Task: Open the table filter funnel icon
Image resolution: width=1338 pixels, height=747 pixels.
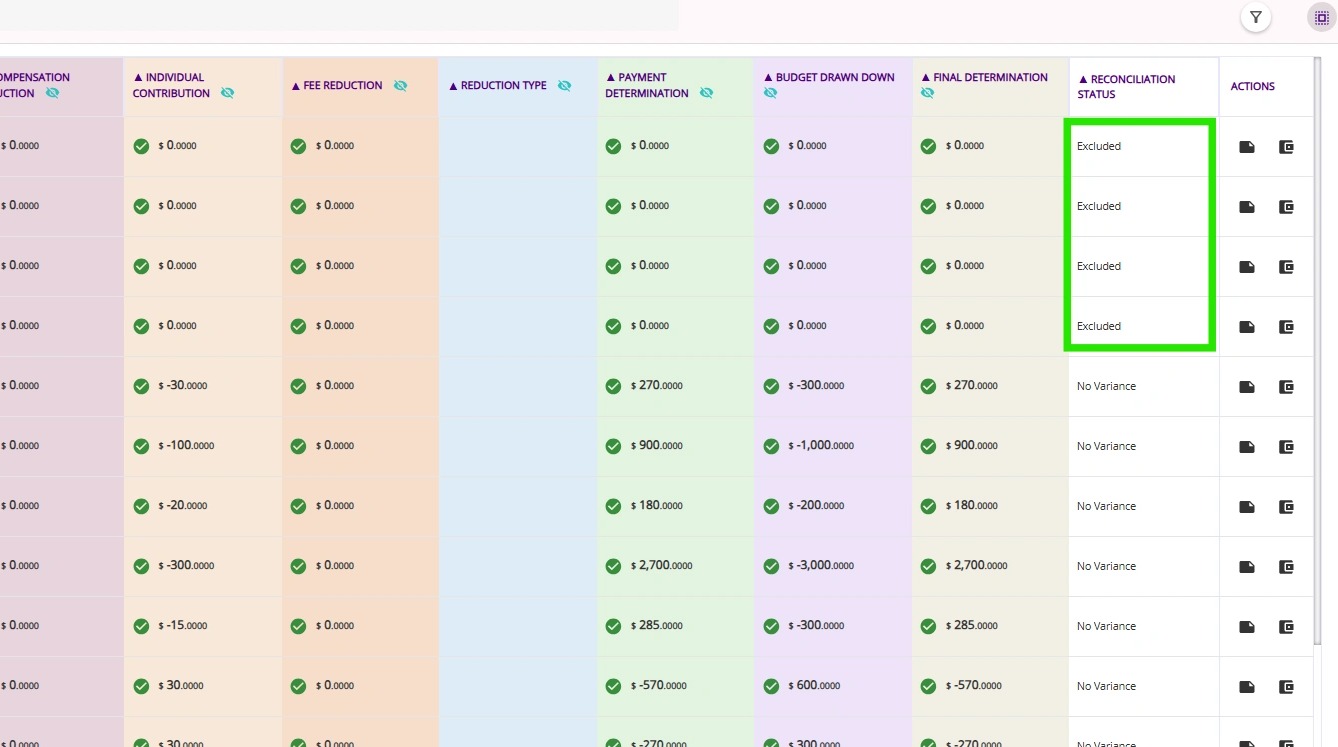Action: coord(1256,17)
